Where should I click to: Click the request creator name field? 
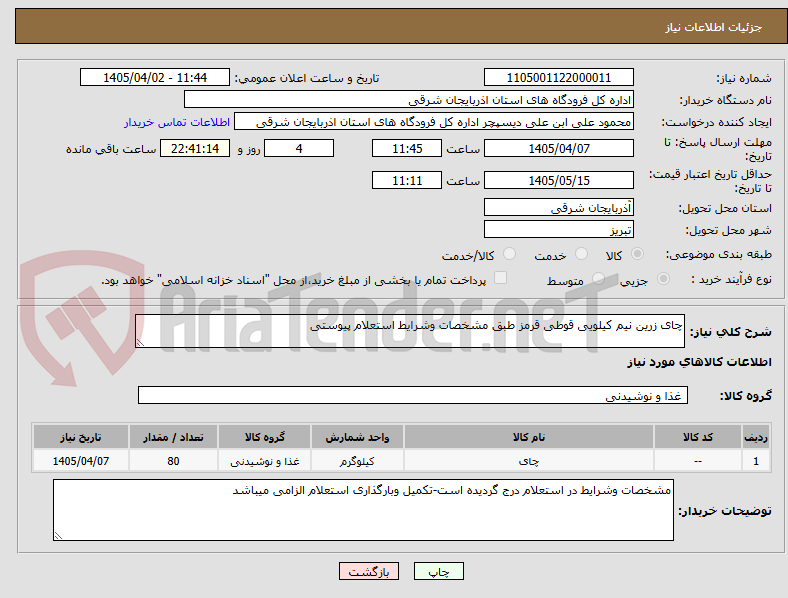(x=434, y=122)
